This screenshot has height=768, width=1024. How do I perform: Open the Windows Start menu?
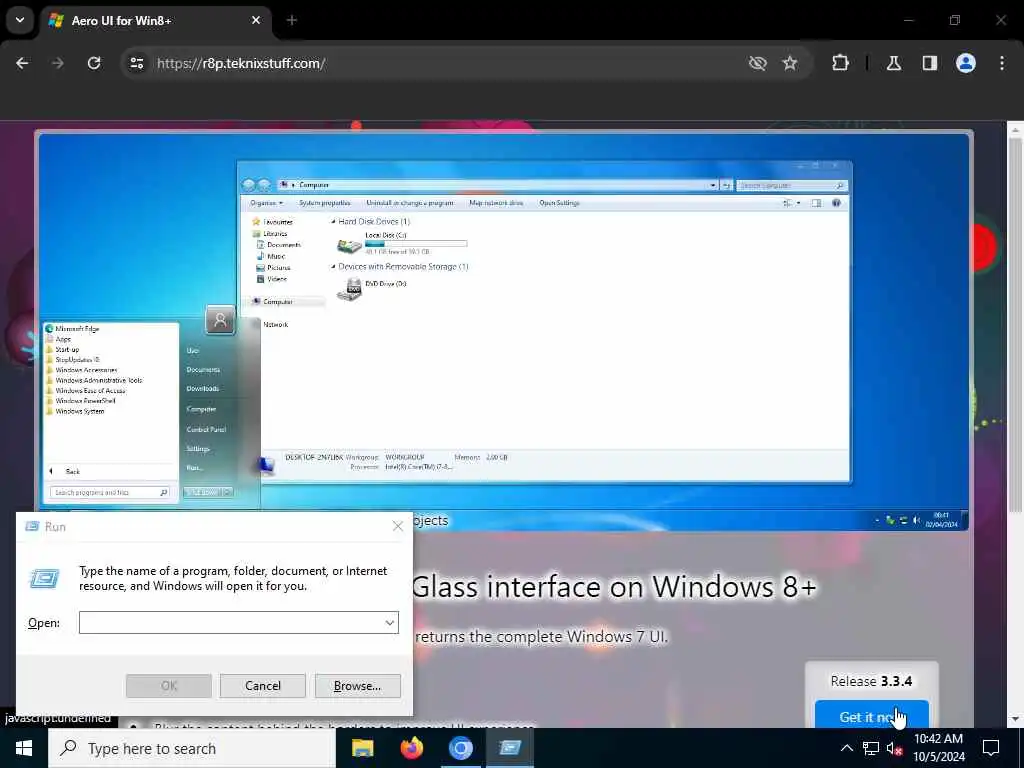24,748
